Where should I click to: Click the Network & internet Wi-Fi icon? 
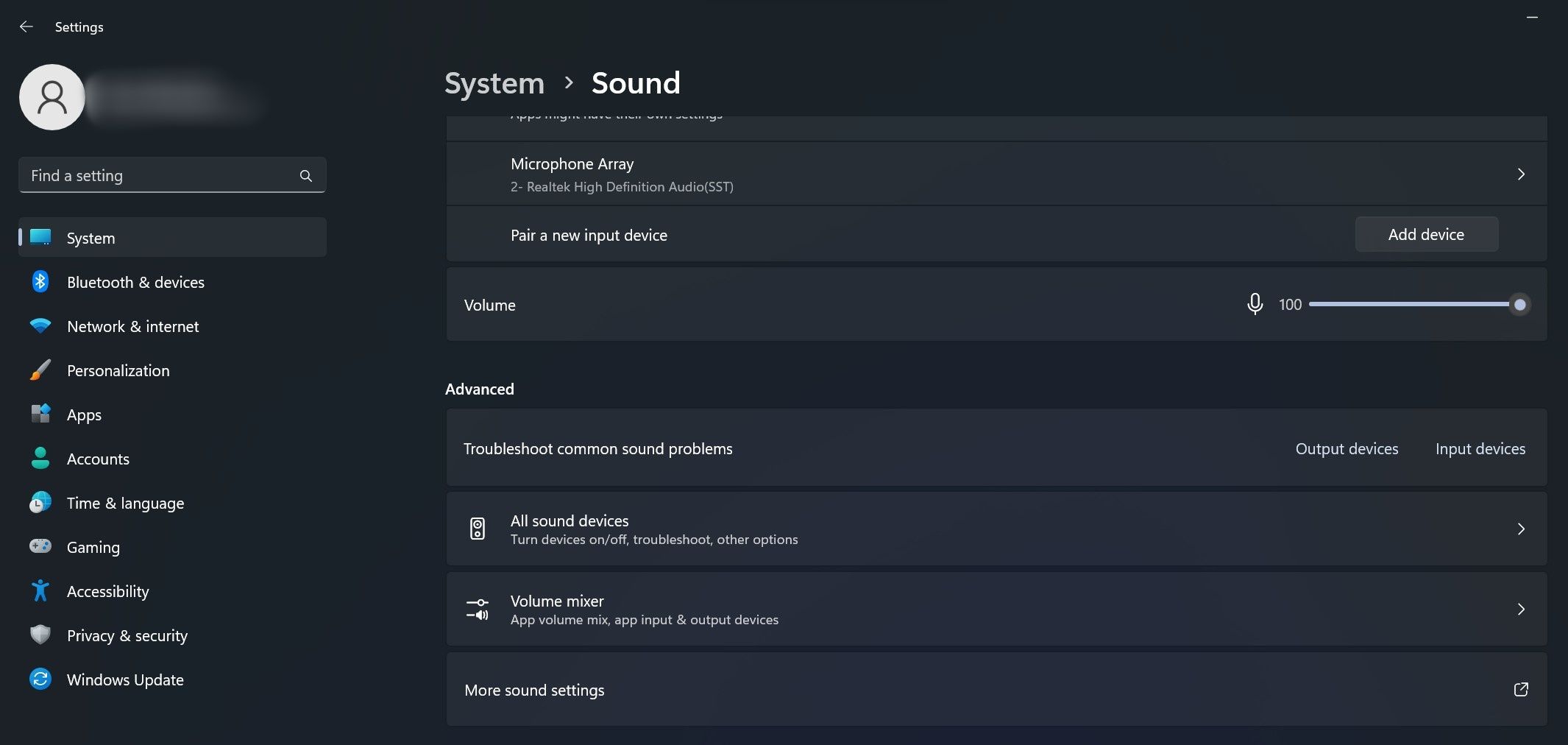40,326
